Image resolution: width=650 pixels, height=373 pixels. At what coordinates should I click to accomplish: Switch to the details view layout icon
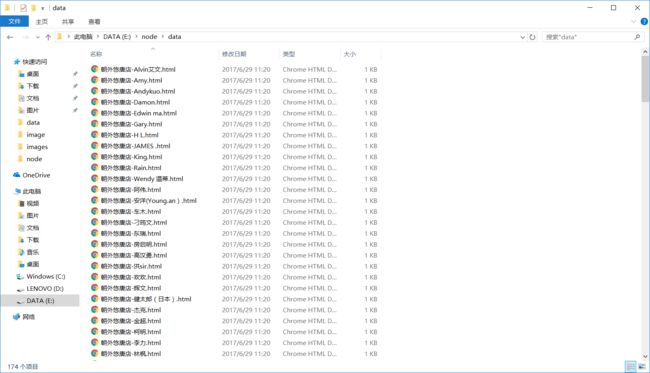point(630,366)
